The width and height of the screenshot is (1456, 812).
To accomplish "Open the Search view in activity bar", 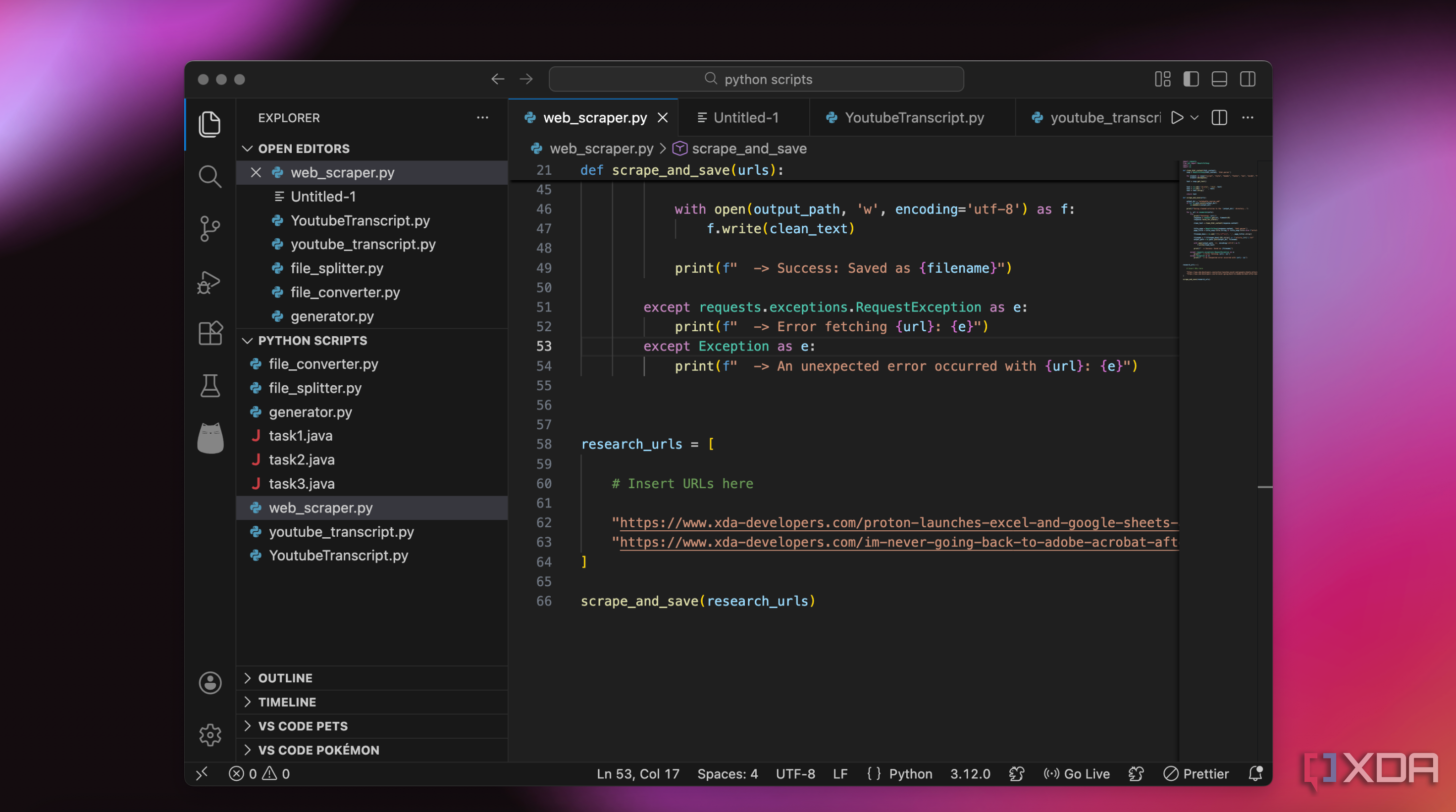I will (x=209, y=176).
